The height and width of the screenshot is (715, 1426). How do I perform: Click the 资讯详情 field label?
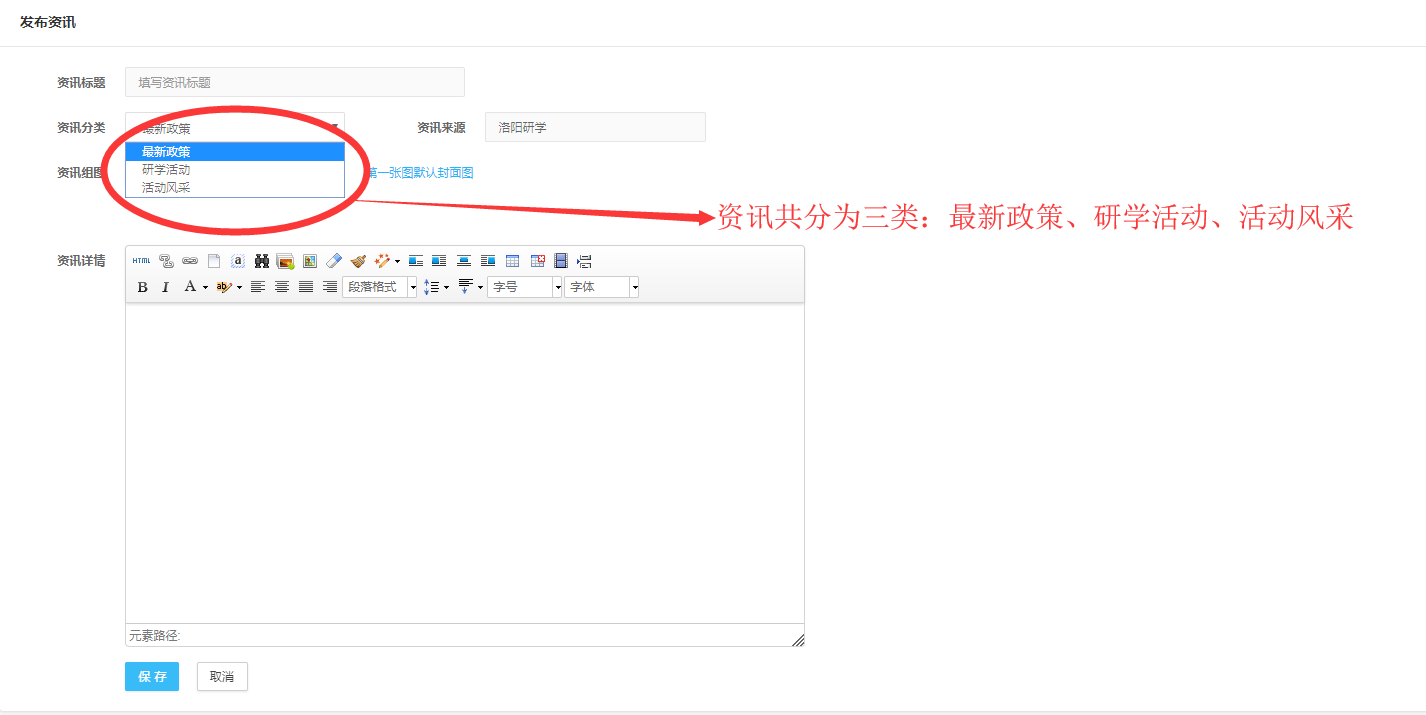(x=81, y=261)
